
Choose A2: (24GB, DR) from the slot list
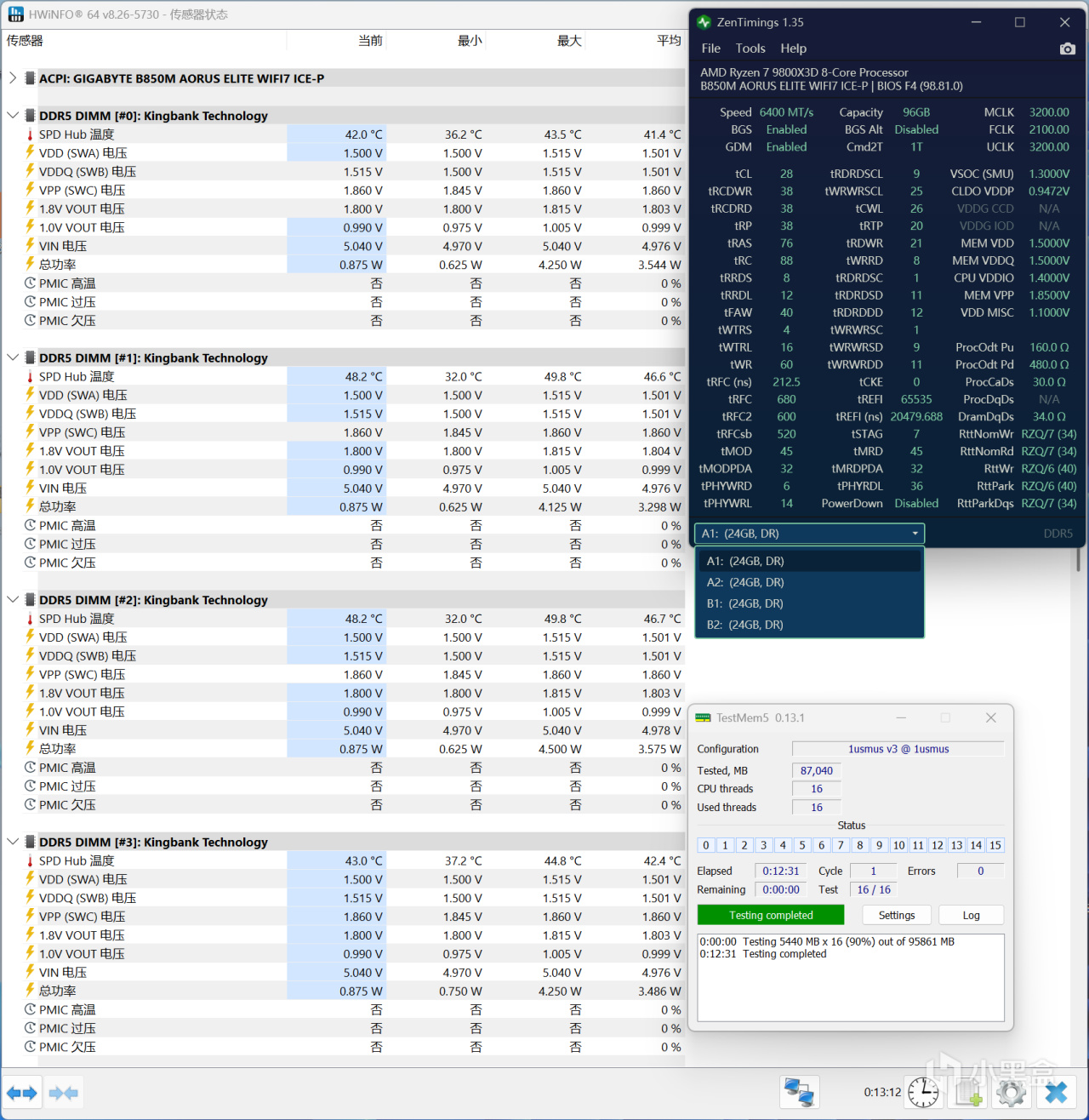(x=809, y=582)
